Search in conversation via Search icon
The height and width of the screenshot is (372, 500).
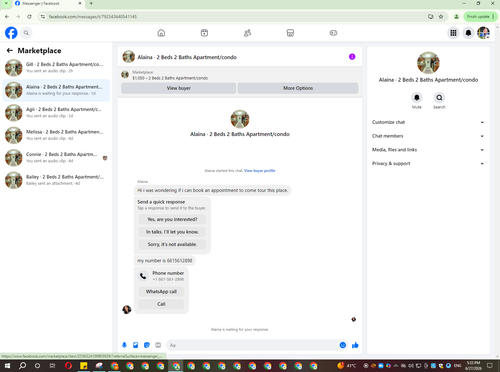(439, 98)
